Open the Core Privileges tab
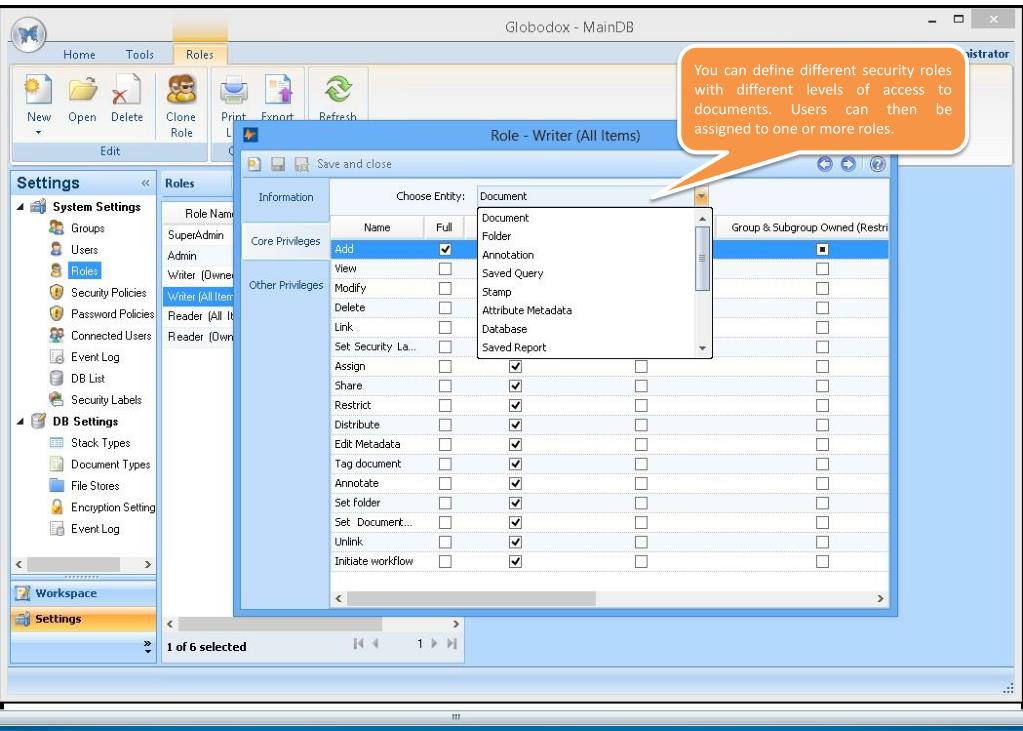 click(x=286, y=241)
